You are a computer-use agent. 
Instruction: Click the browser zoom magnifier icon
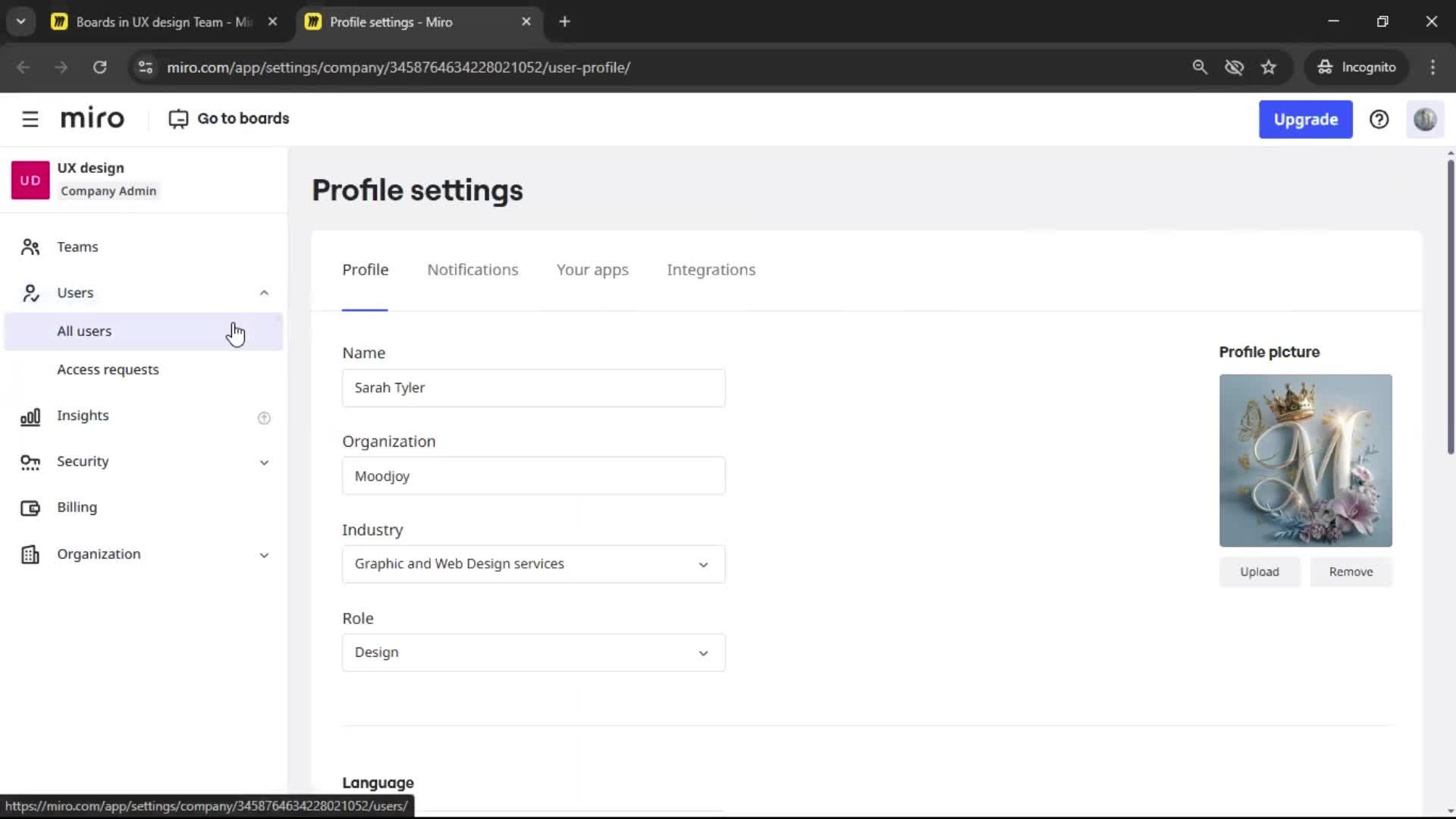pos(1200,67)
